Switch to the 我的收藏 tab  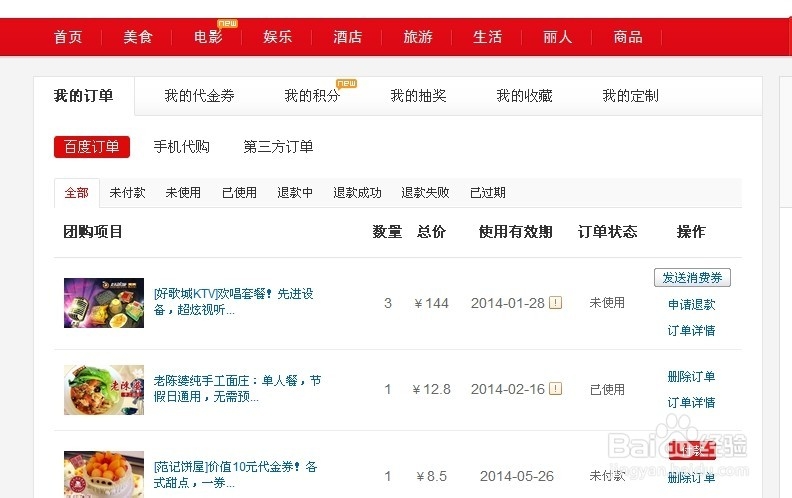click(524, 96)
